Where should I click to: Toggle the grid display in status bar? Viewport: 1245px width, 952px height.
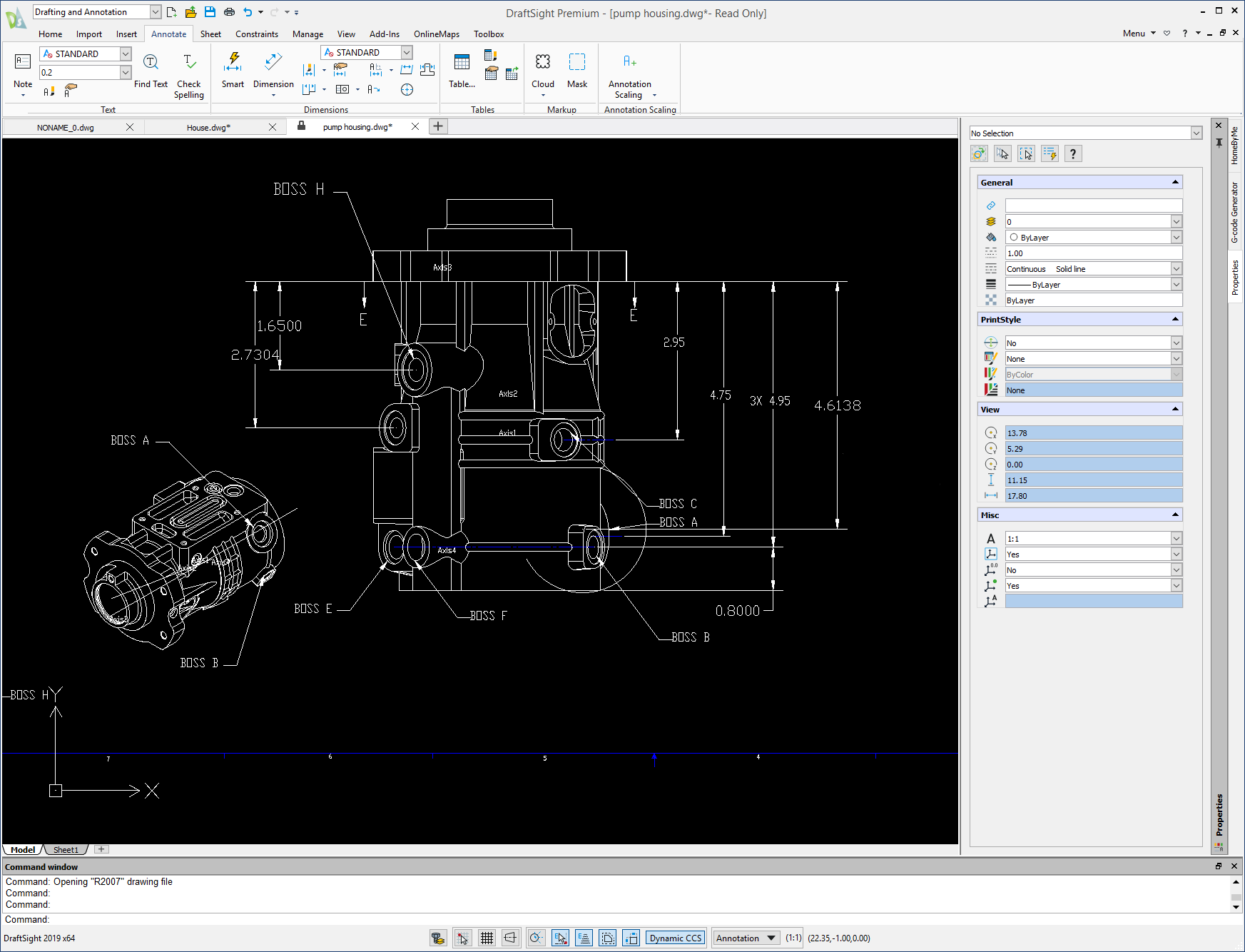click(487, 938)
